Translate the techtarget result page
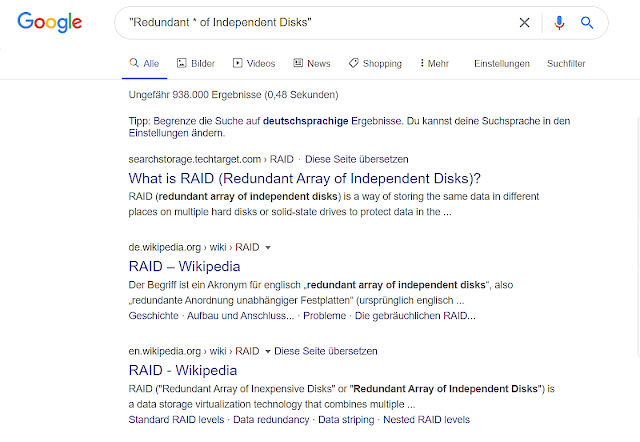 [357, 159]
